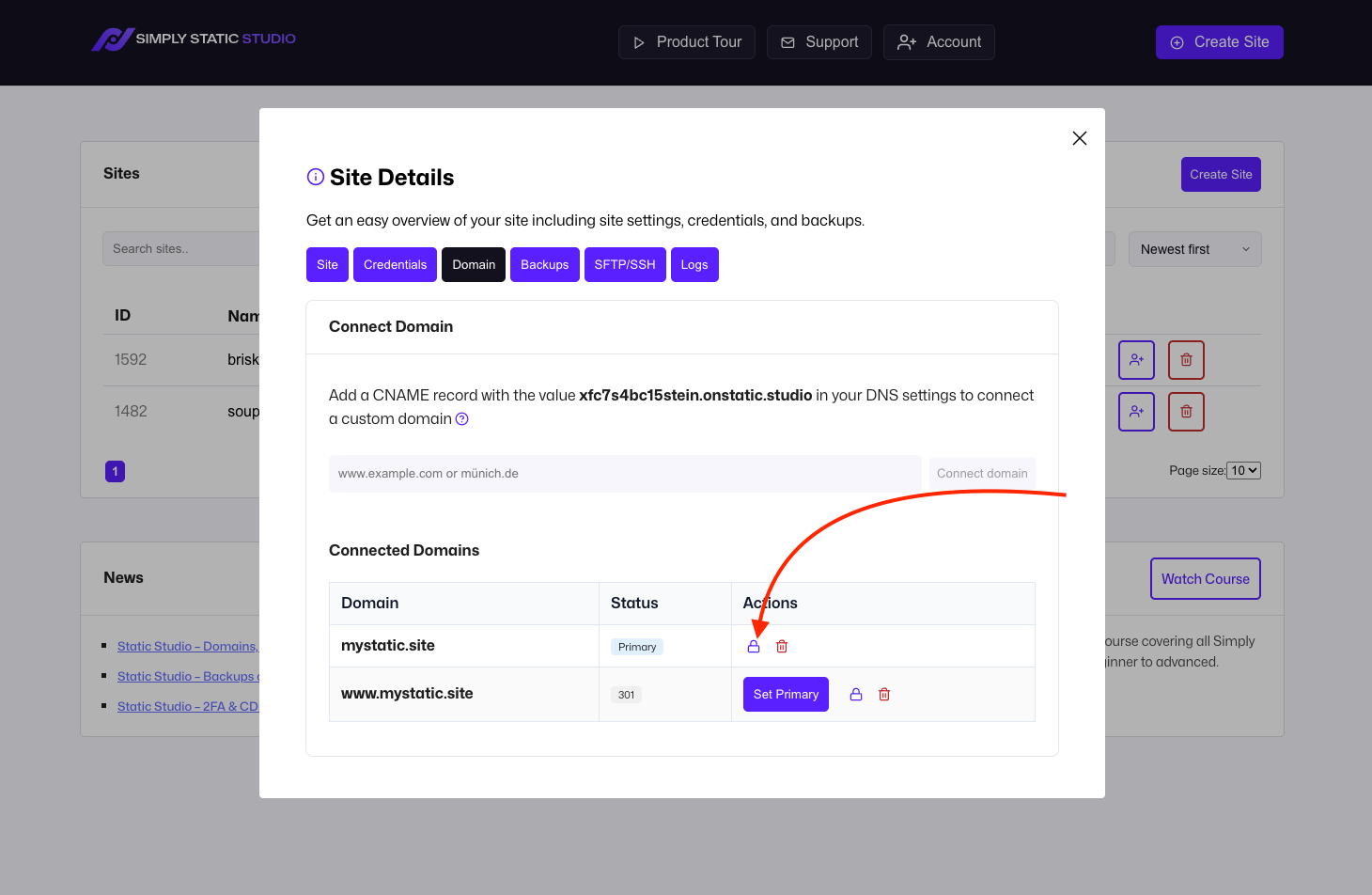Delete the mystatic.site domain via trash icon
1372x895 pixels.
point(782,647)
